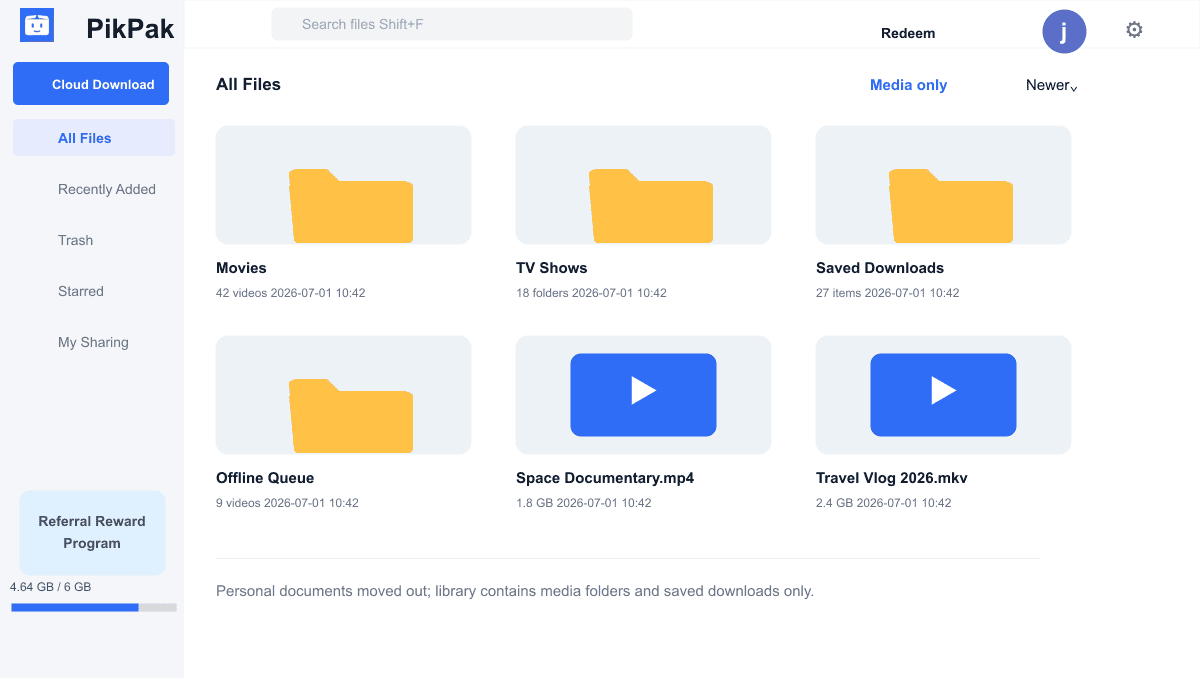Open My Sharing
Image resolution: width=1200 pixels, height=678 pixels.
pyautogui.click(x=94, y=342)
